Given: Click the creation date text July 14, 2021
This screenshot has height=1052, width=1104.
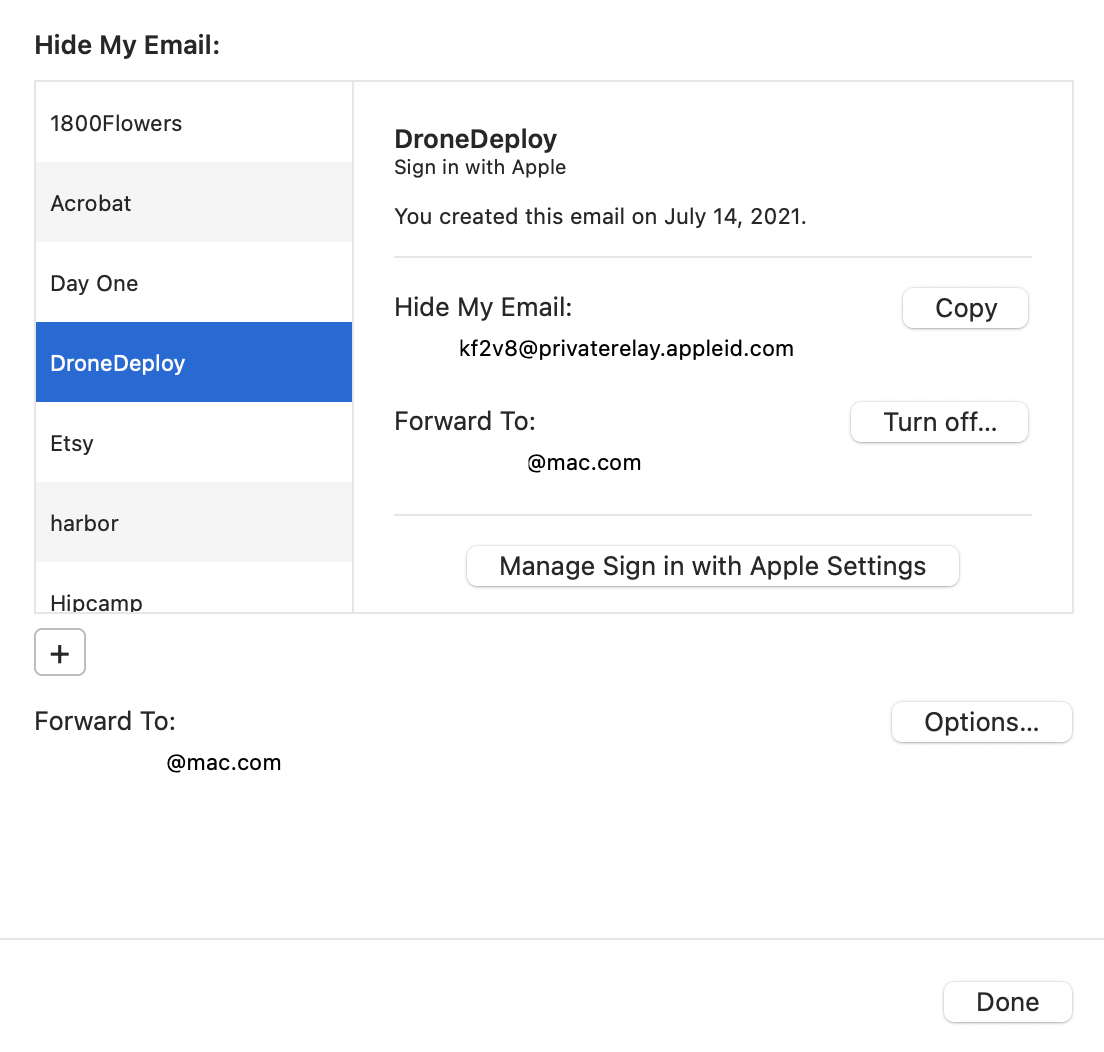Looking at the screenshot, I should point(734,216).
